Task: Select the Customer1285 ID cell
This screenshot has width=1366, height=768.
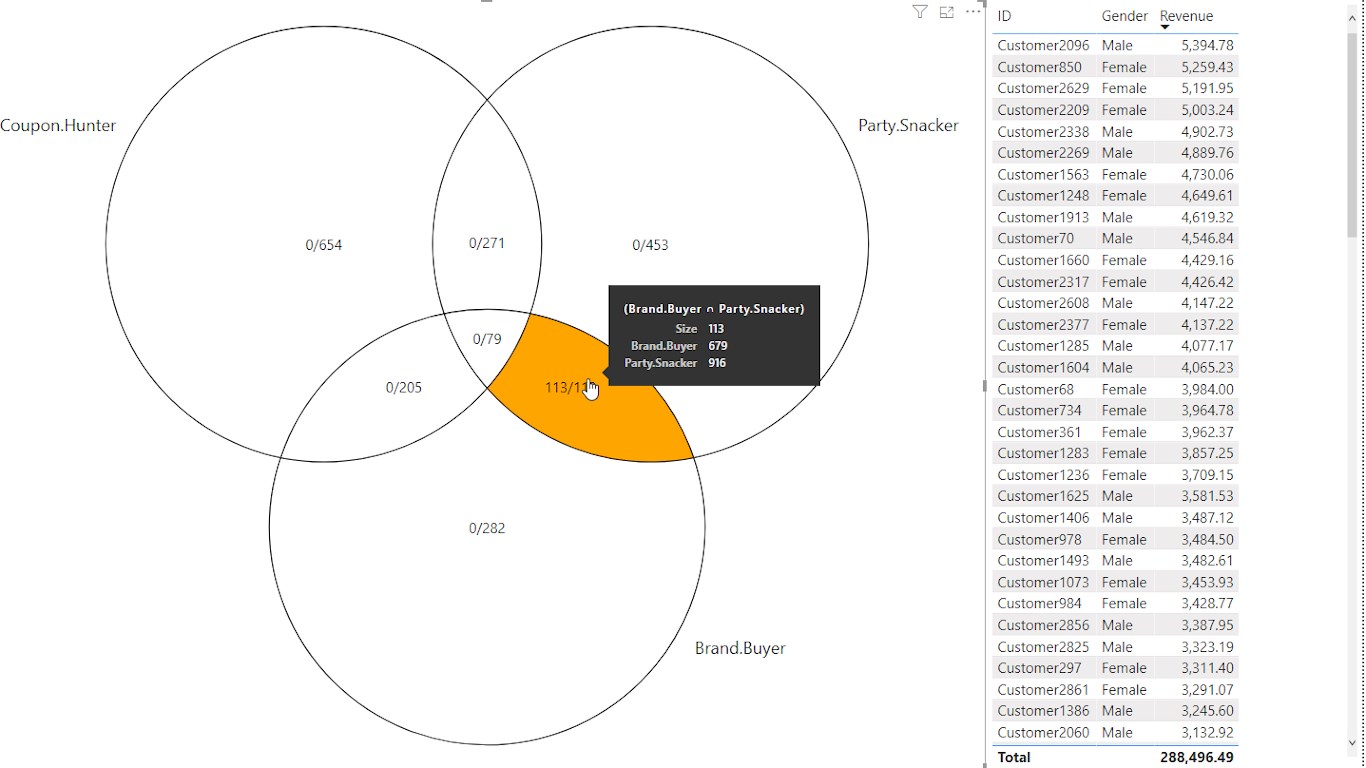Action: [1043, 346]
